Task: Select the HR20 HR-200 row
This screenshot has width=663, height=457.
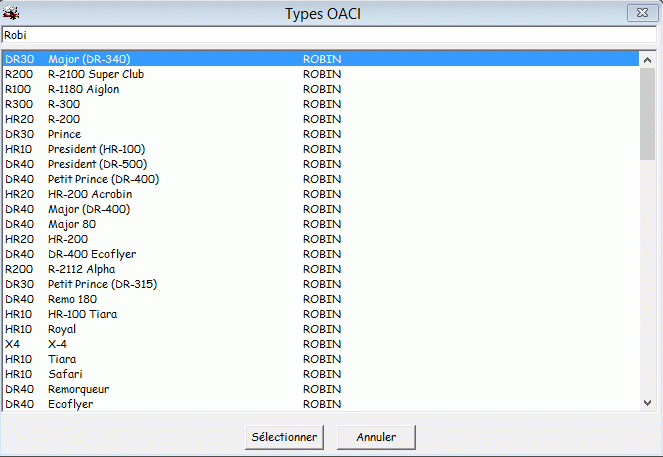Action: pos(321,239)
